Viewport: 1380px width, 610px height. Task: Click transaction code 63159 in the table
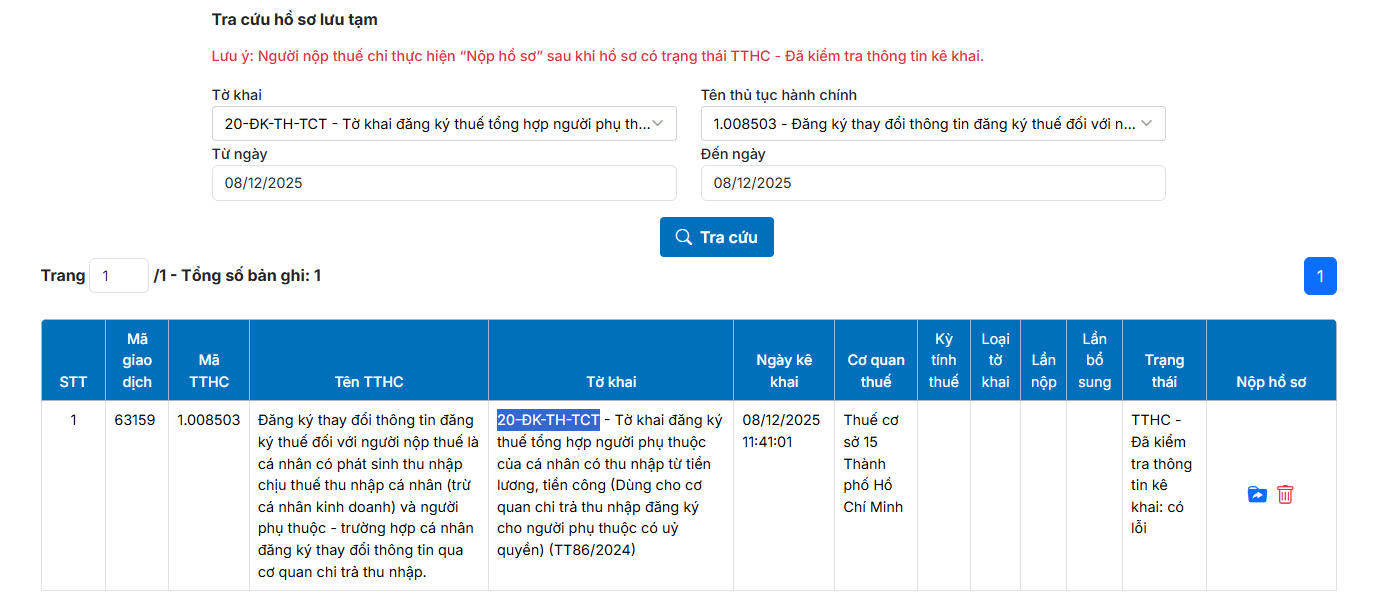135,420
